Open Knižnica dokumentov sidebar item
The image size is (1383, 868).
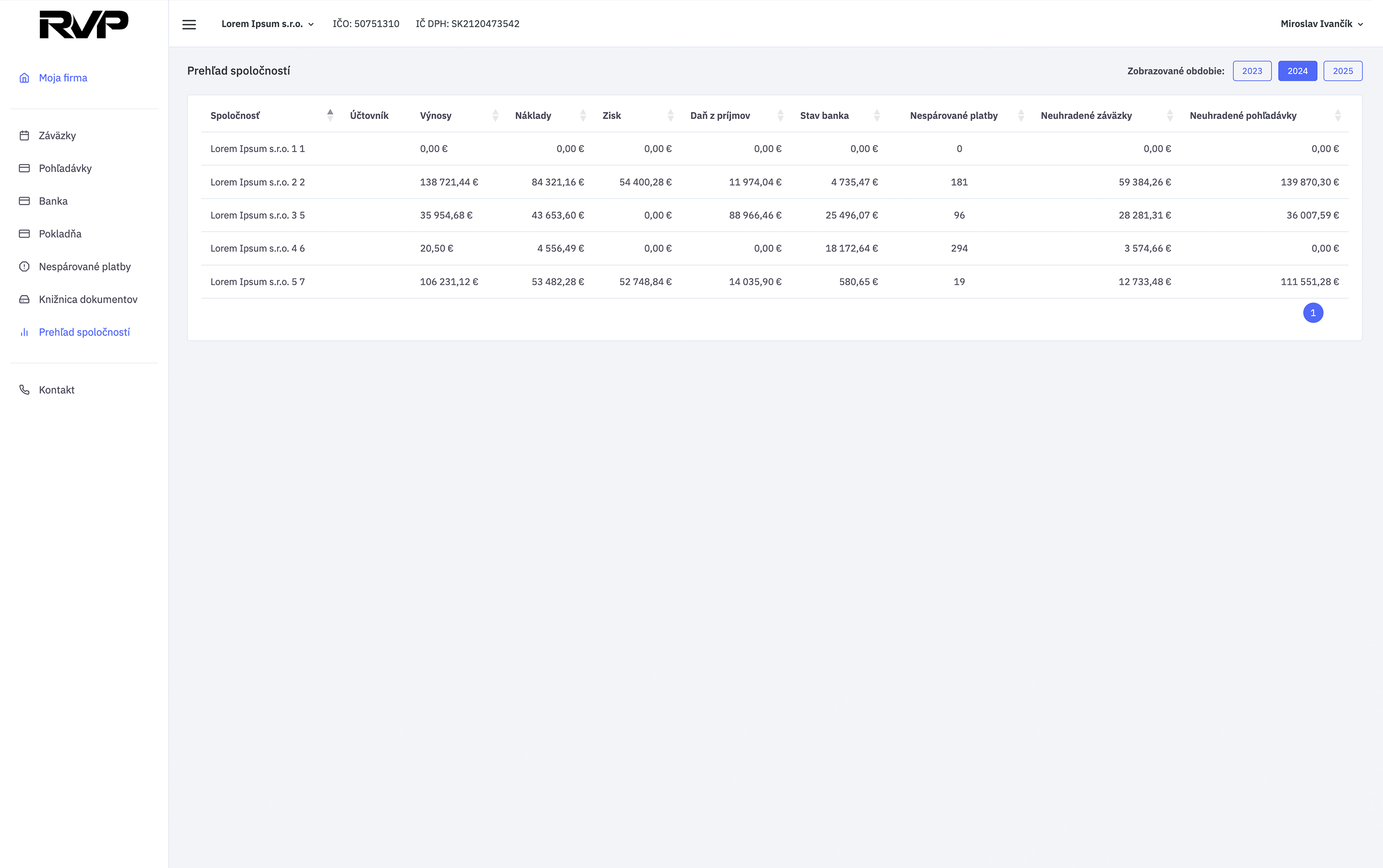tap(88, 299)
